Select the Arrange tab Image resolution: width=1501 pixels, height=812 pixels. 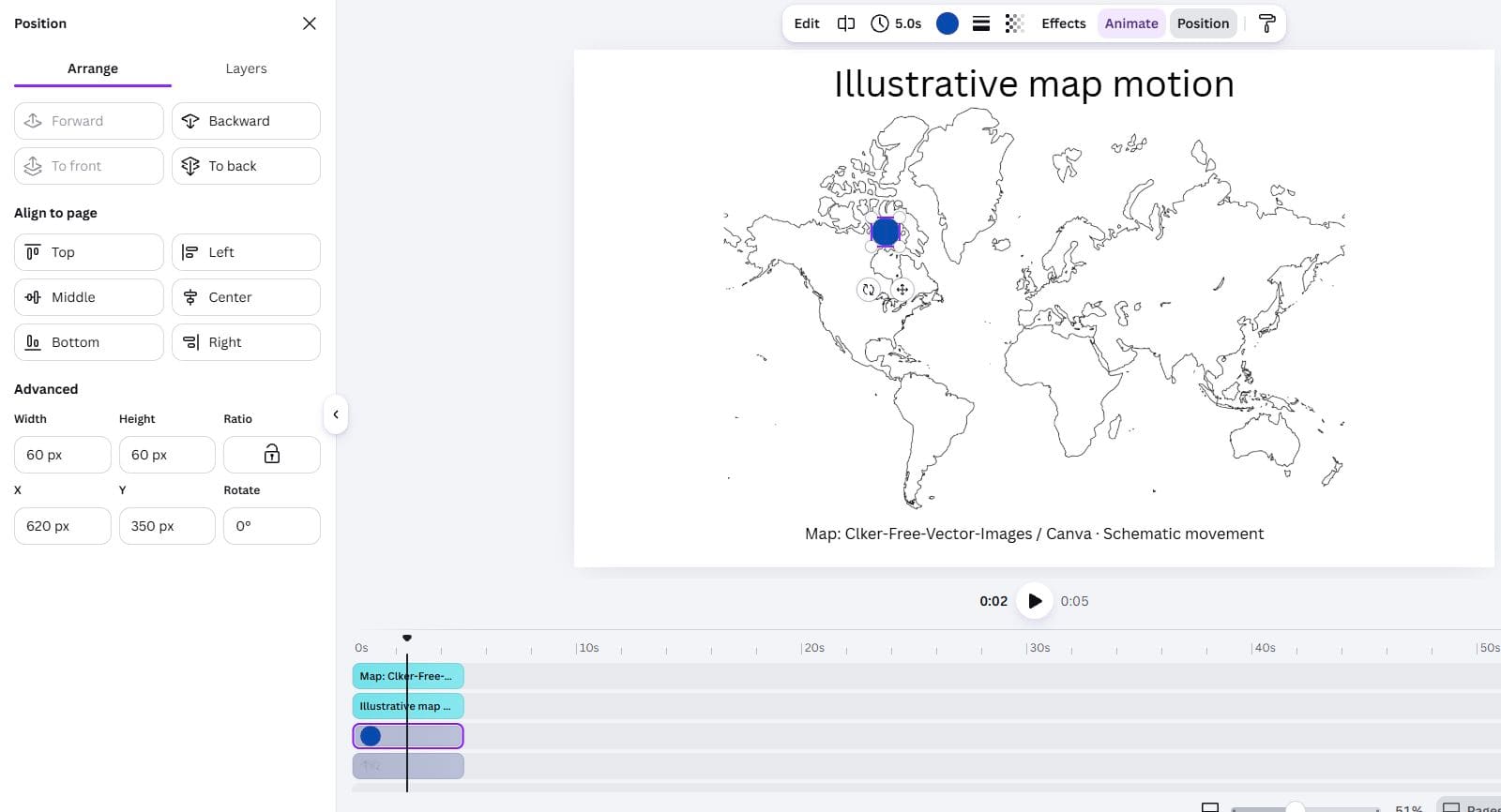click(93, 68)
